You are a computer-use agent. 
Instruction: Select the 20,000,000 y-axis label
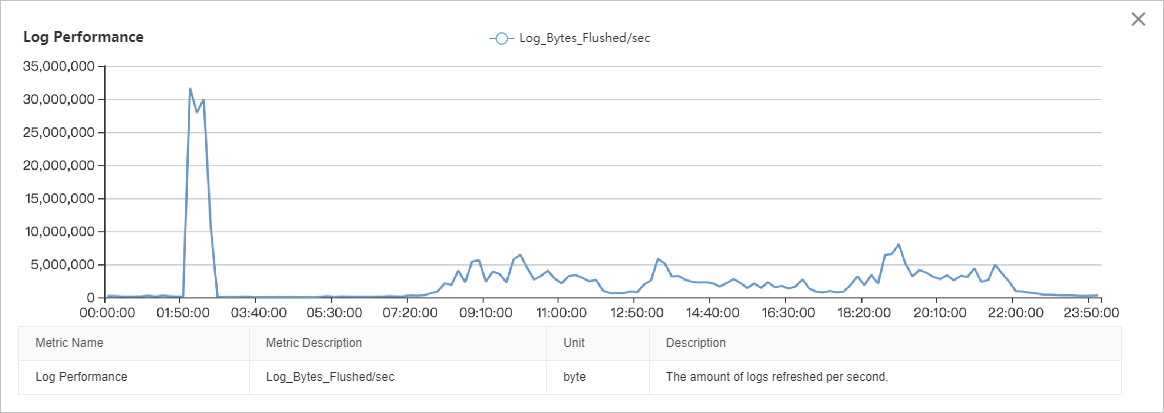[x=59, y=165]
